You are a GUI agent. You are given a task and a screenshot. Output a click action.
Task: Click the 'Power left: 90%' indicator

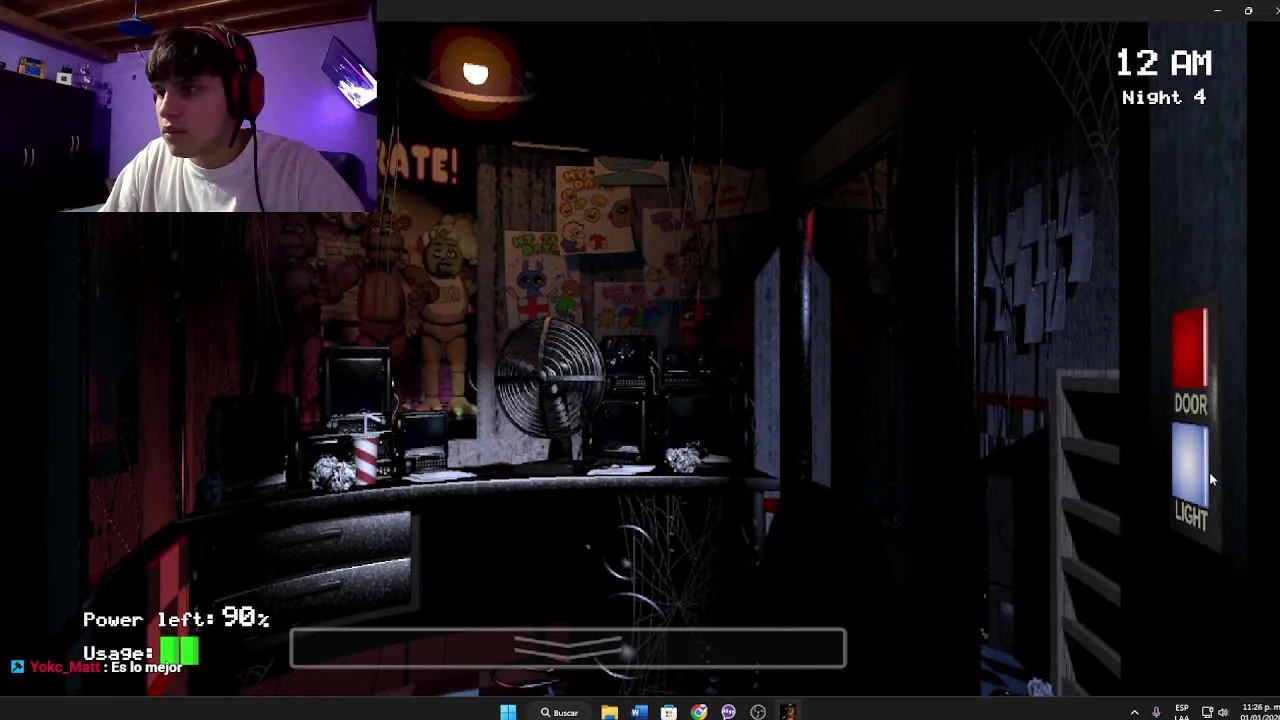click(176, 619)
